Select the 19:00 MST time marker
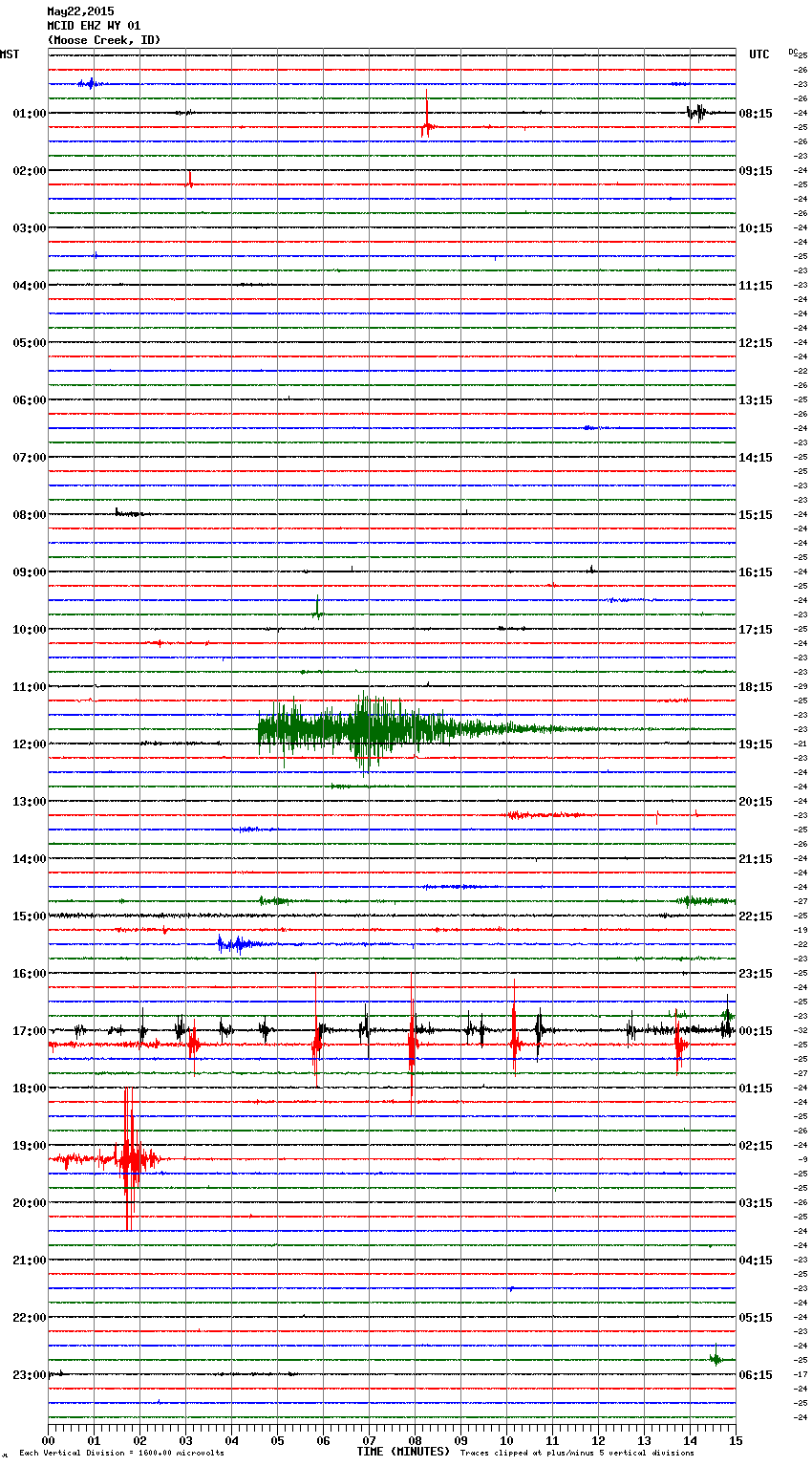Viewport: 812px width, 1466px height. pyautogui.click(x=29, y=1146)
